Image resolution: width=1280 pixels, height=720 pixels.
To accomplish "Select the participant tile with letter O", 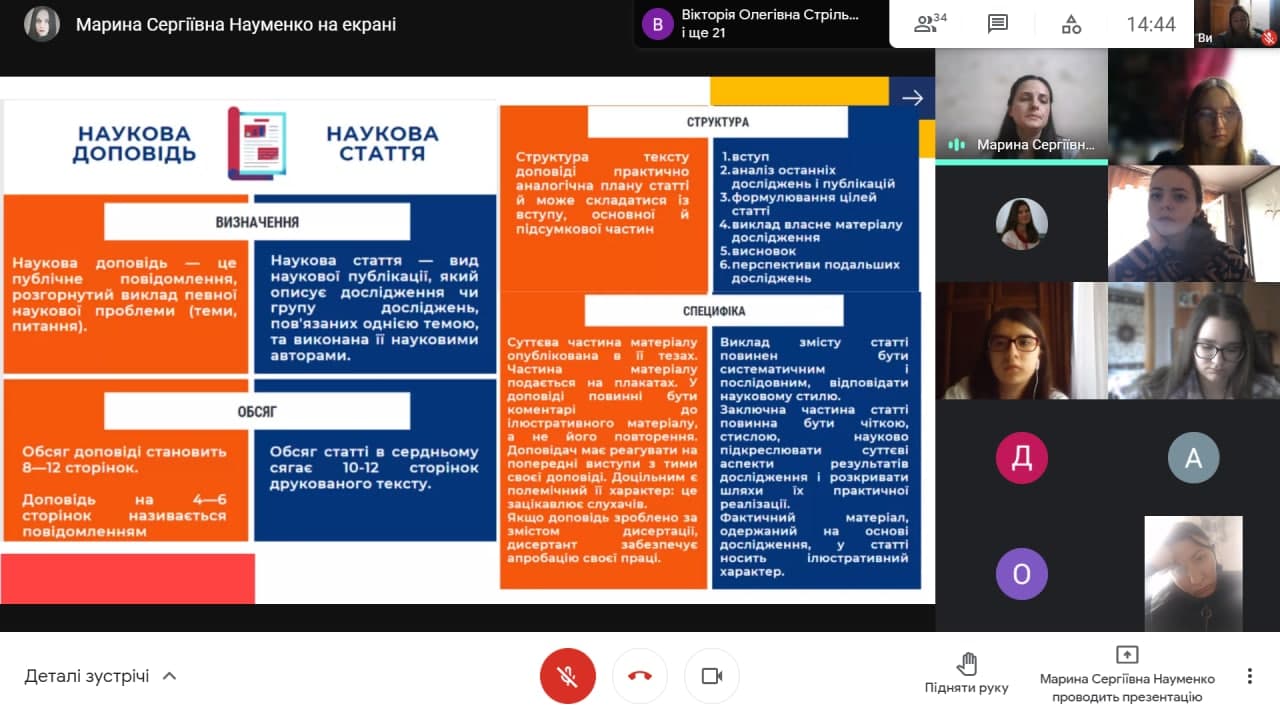I will pos(1021,574).
